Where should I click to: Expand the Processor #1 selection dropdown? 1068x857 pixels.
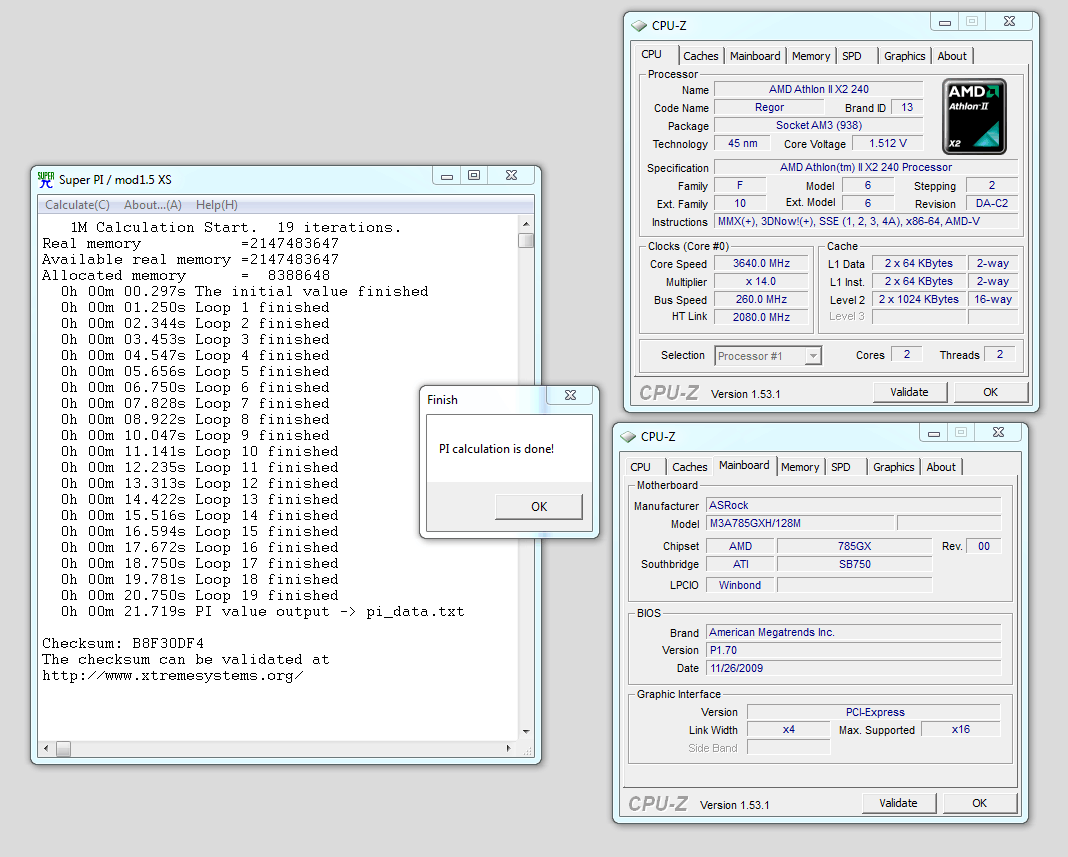click(x=813, y=356)
